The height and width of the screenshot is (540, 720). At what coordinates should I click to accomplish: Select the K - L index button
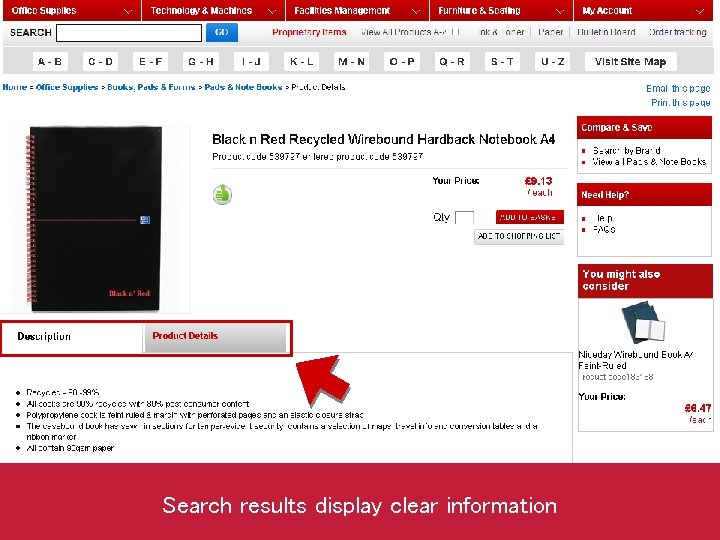(x=301, y=62)
